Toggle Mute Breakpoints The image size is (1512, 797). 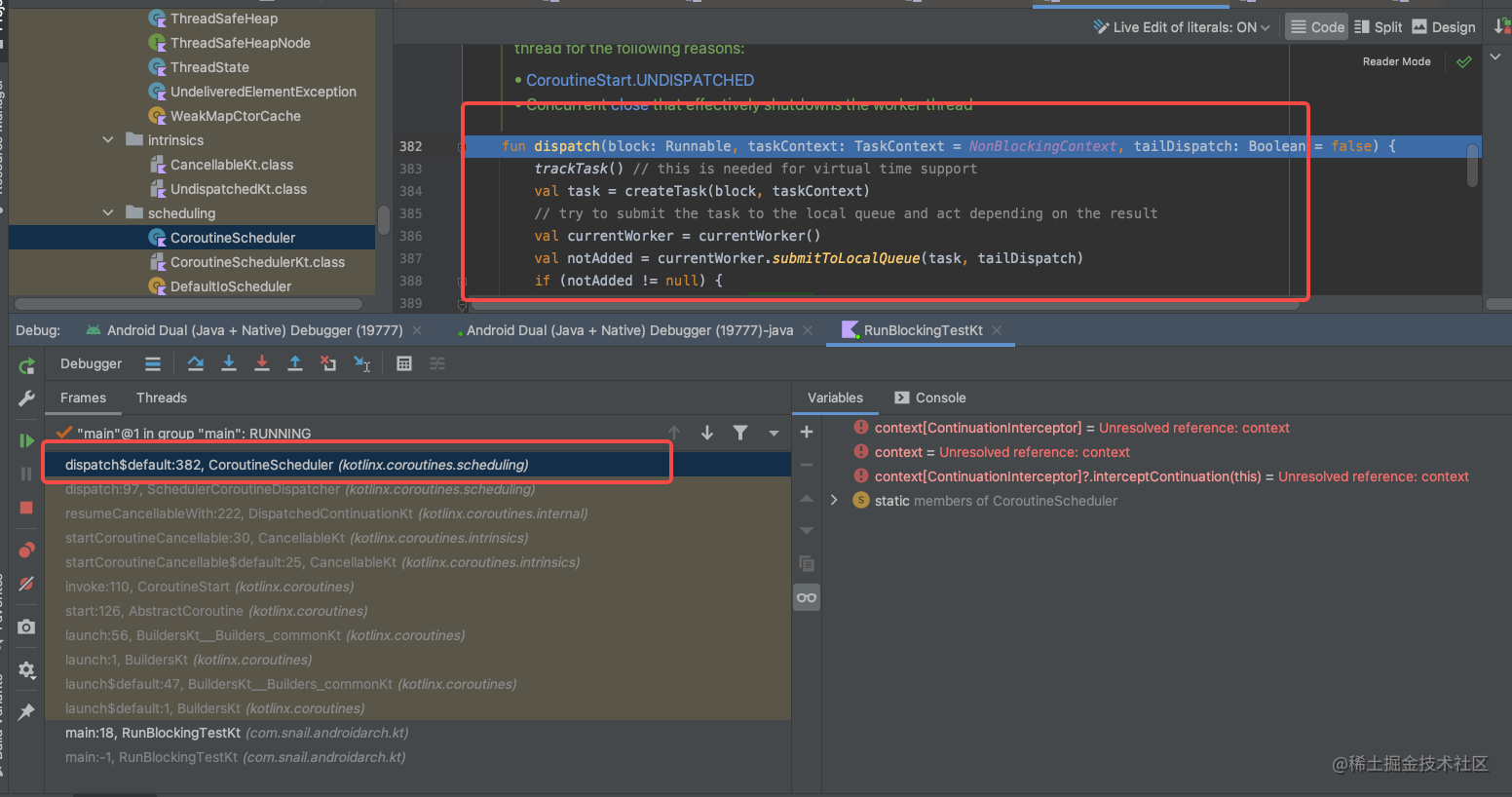[x=26, y=584]
